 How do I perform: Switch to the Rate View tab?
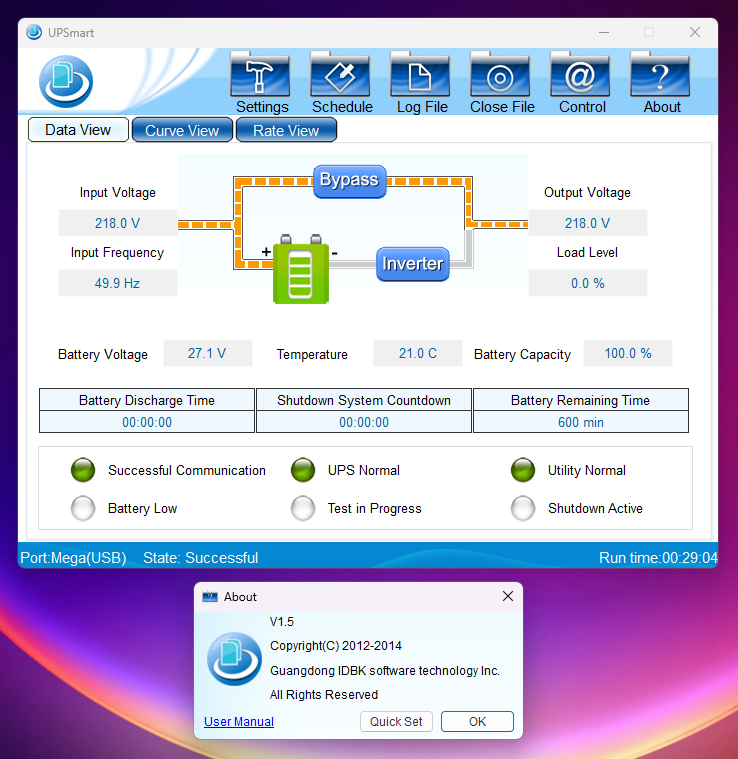[x=286, y=130]
